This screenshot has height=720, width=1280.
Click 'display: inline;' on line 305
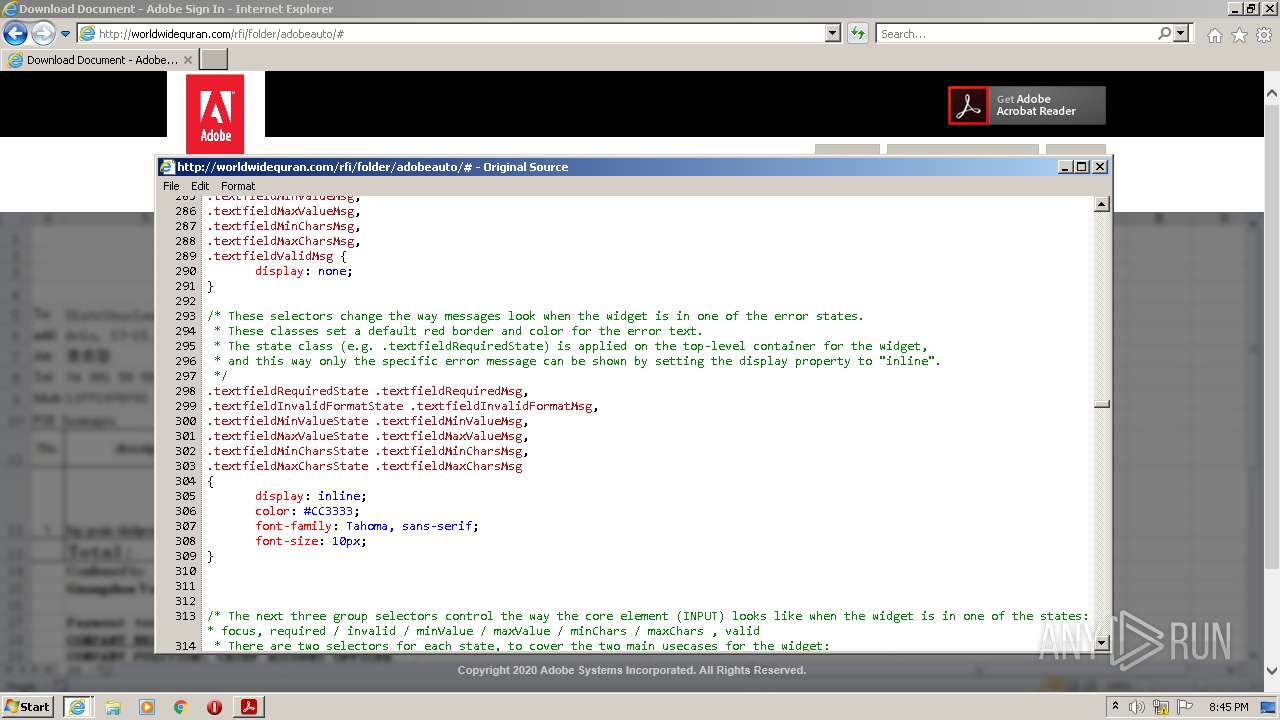click(311, 496)
